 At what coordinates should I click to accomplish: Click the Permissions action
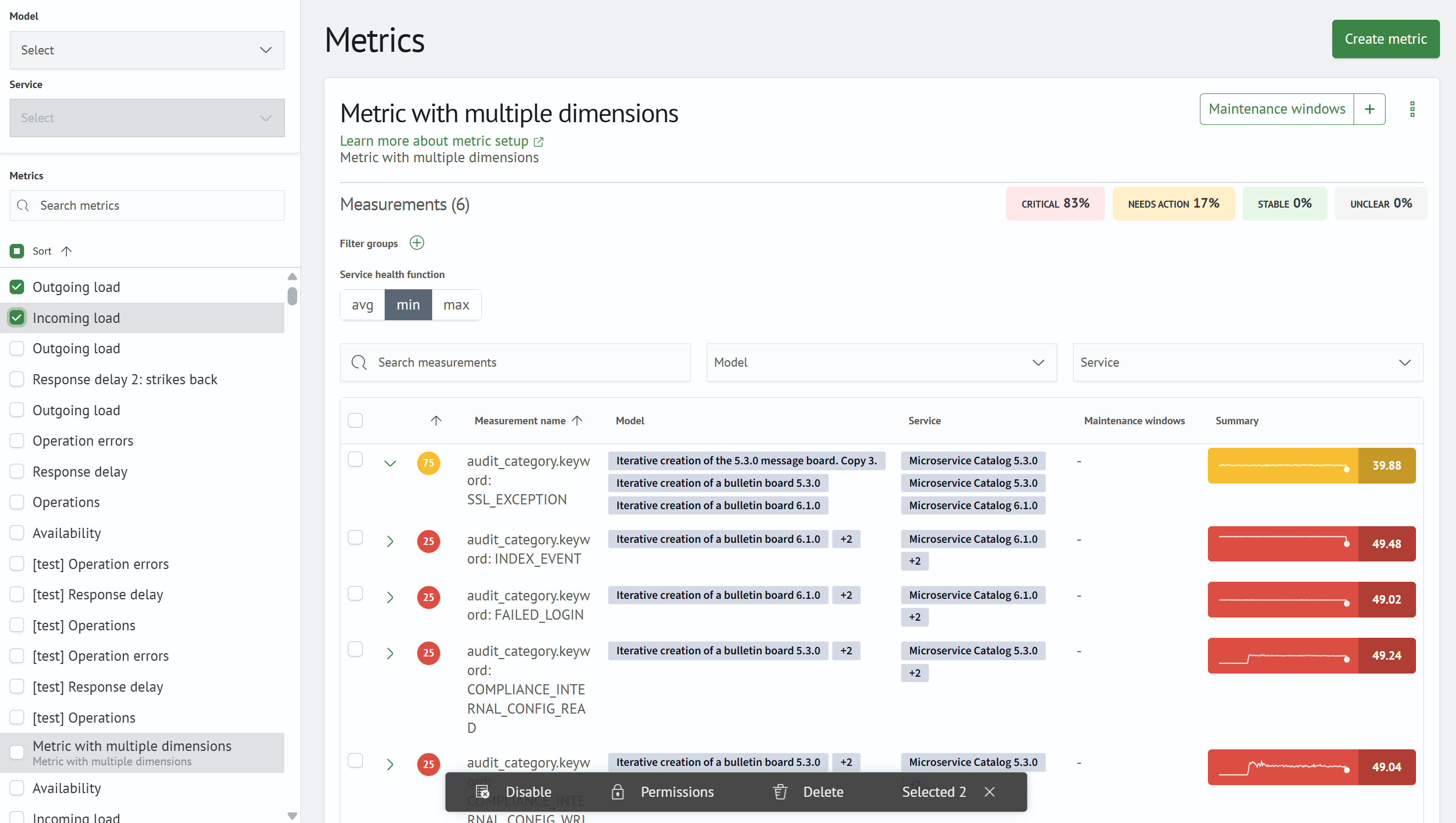(663, 792)
